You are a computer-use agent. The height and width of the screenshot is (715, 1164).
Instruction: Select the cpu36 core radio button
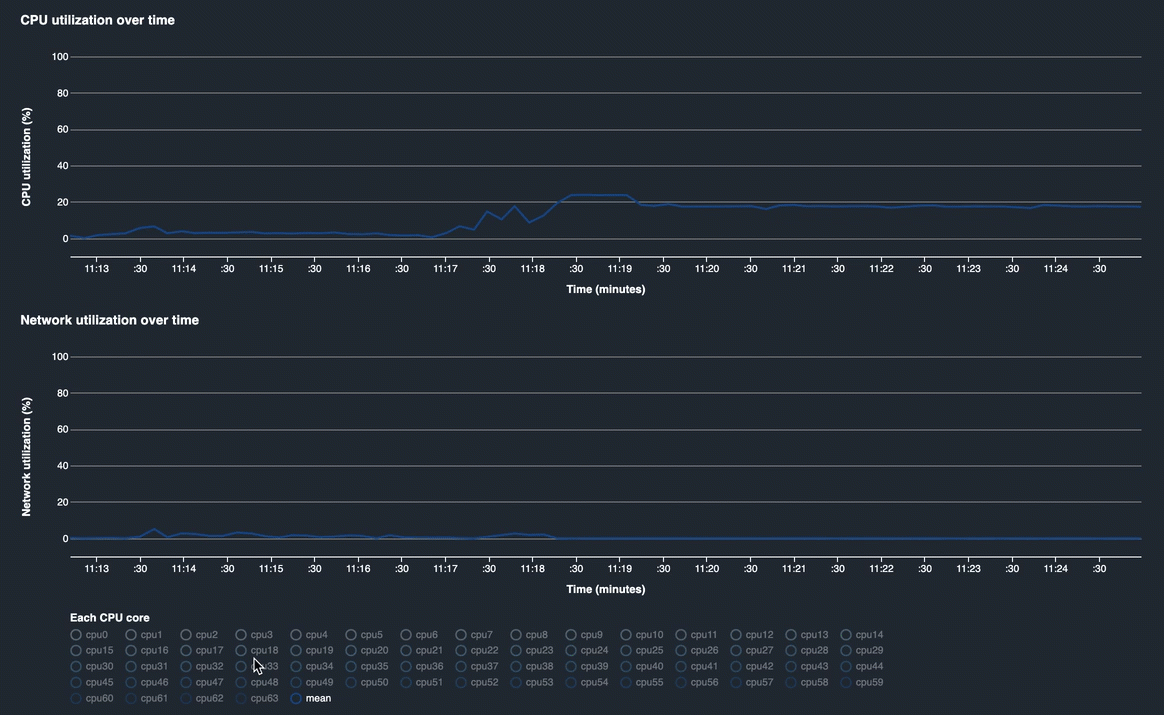406,667
